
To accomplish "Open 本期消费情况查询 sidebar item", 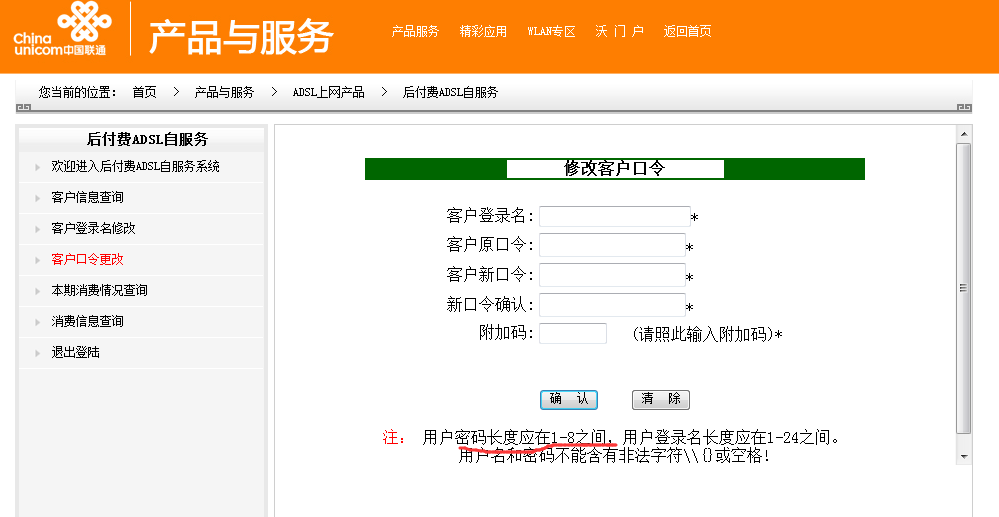I will tap(99, 291).
